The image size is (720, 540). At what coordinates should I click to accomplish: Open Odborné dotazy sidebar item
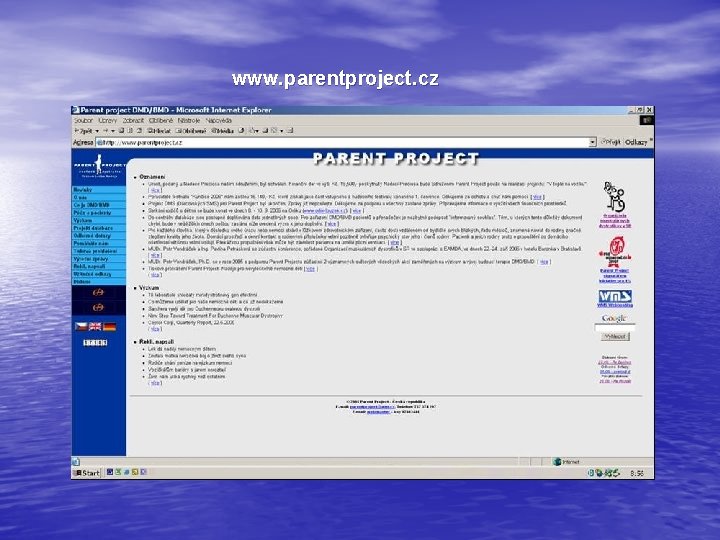click(x=99, y=236)
